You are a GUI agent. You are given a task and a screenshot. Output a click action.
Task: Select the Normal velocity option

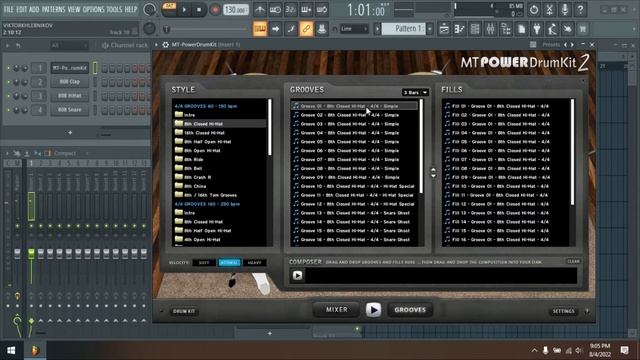(229, 263)
